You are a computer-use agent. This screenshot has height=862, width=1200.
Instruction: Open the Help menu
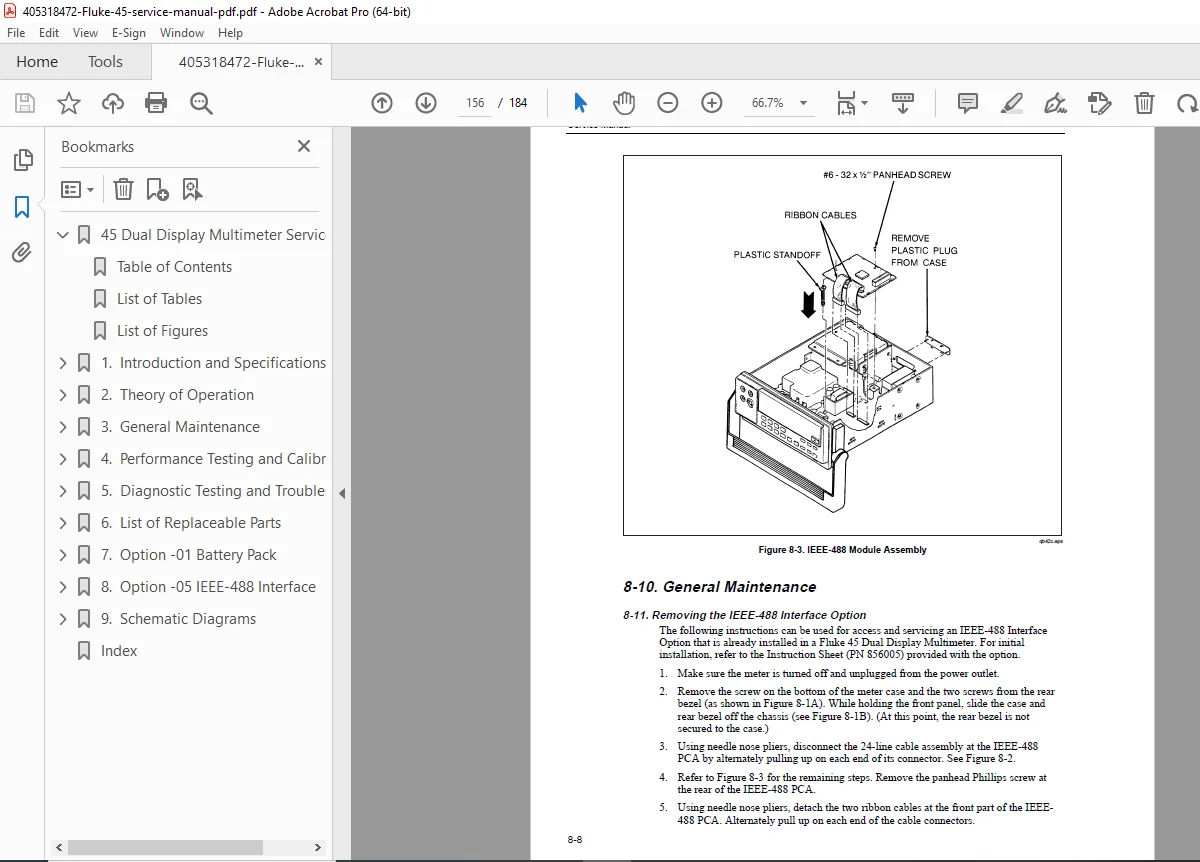pos(231,33)
